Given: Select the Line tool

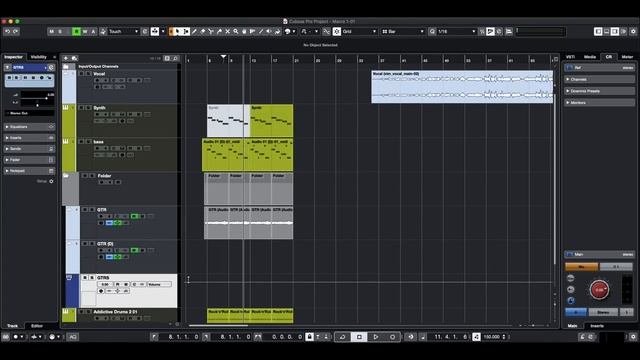Looking at the screenshot, I should pyautogui.click(x=261, y=31).
